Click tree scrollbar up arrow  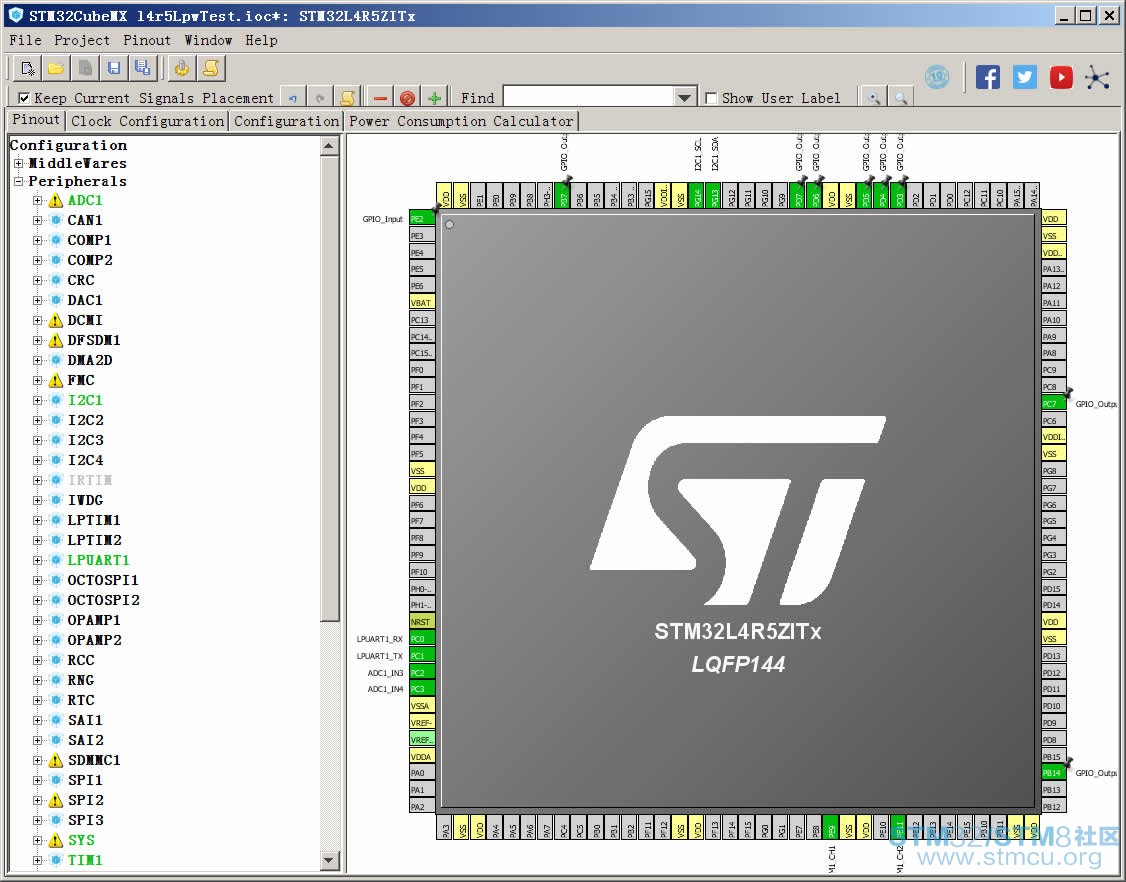[x=329, y=146]
